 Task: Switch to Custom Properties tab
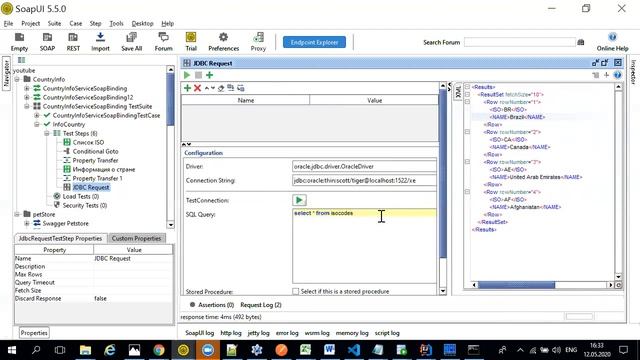tap(136, 238)
